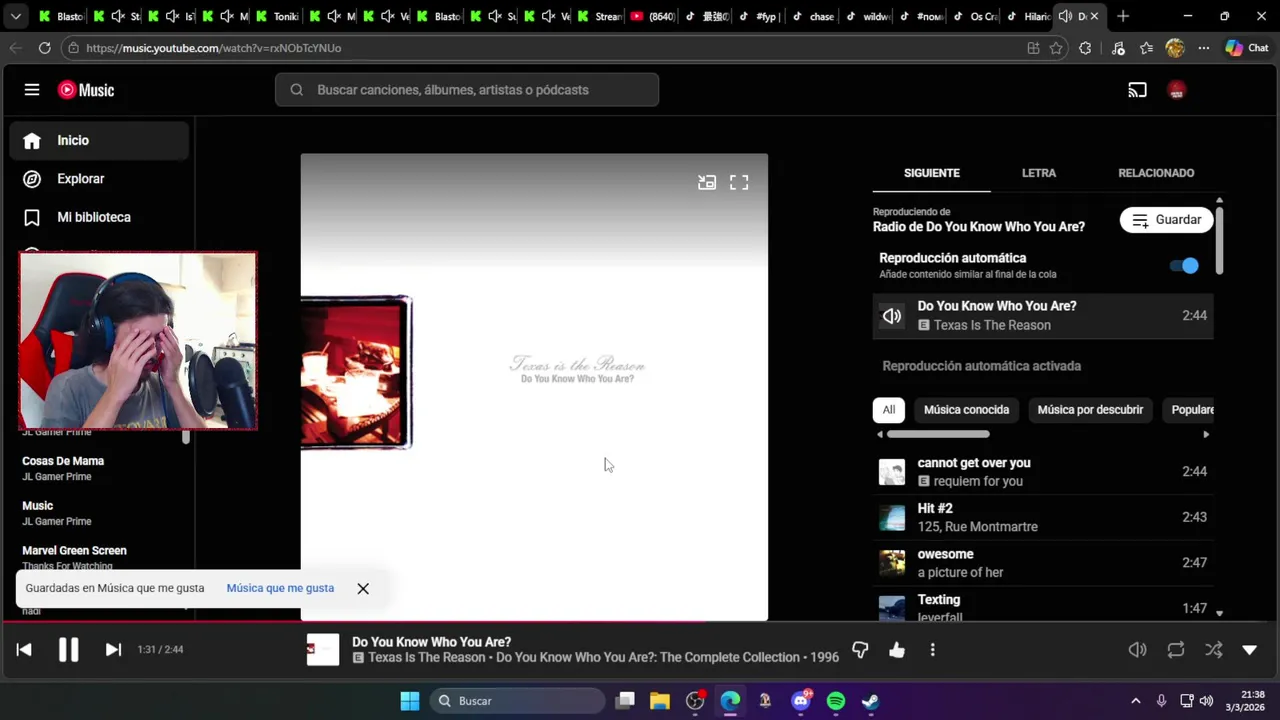Open the hamburger guide menu
This screenshot has height=720, width=1280.
click(x=32, y=90)
